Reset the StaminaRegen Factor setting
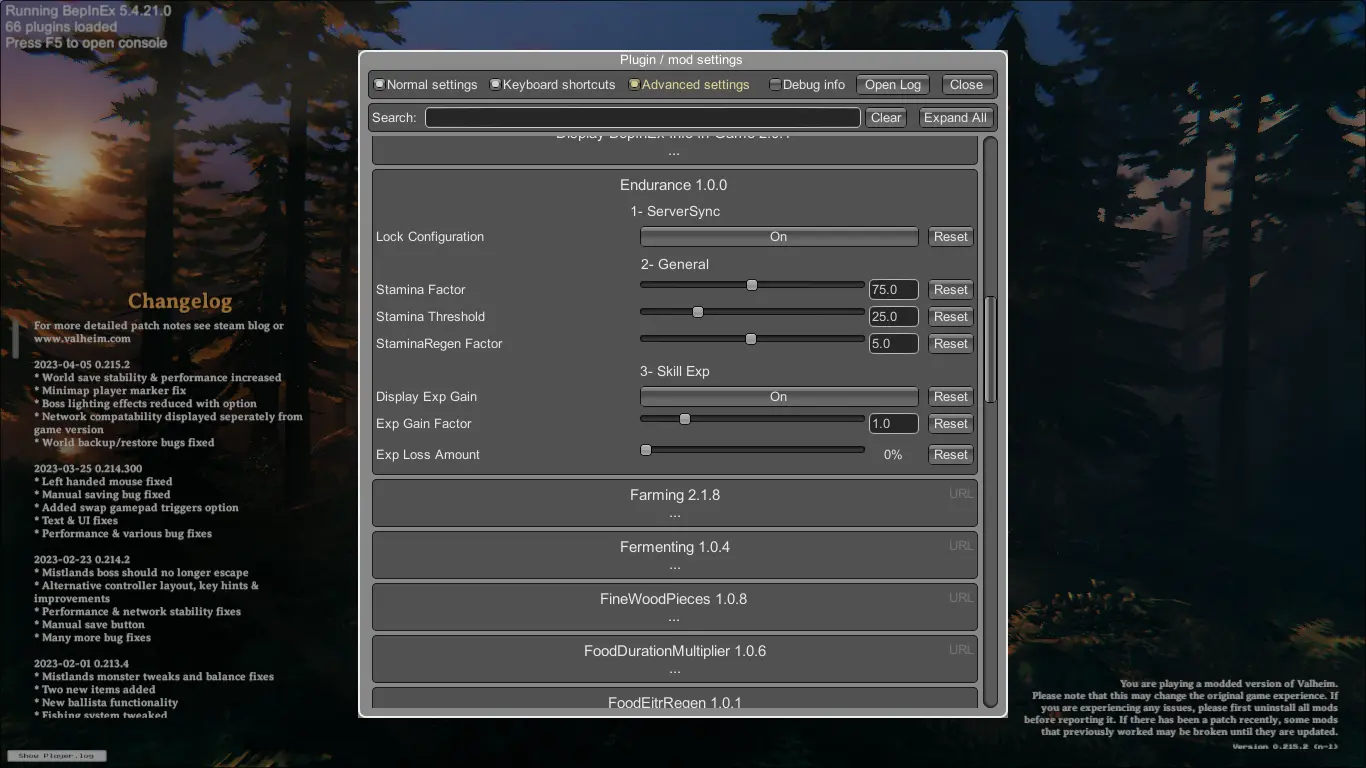The height and width of the screenshot is (768, 1366). [951, 344]
